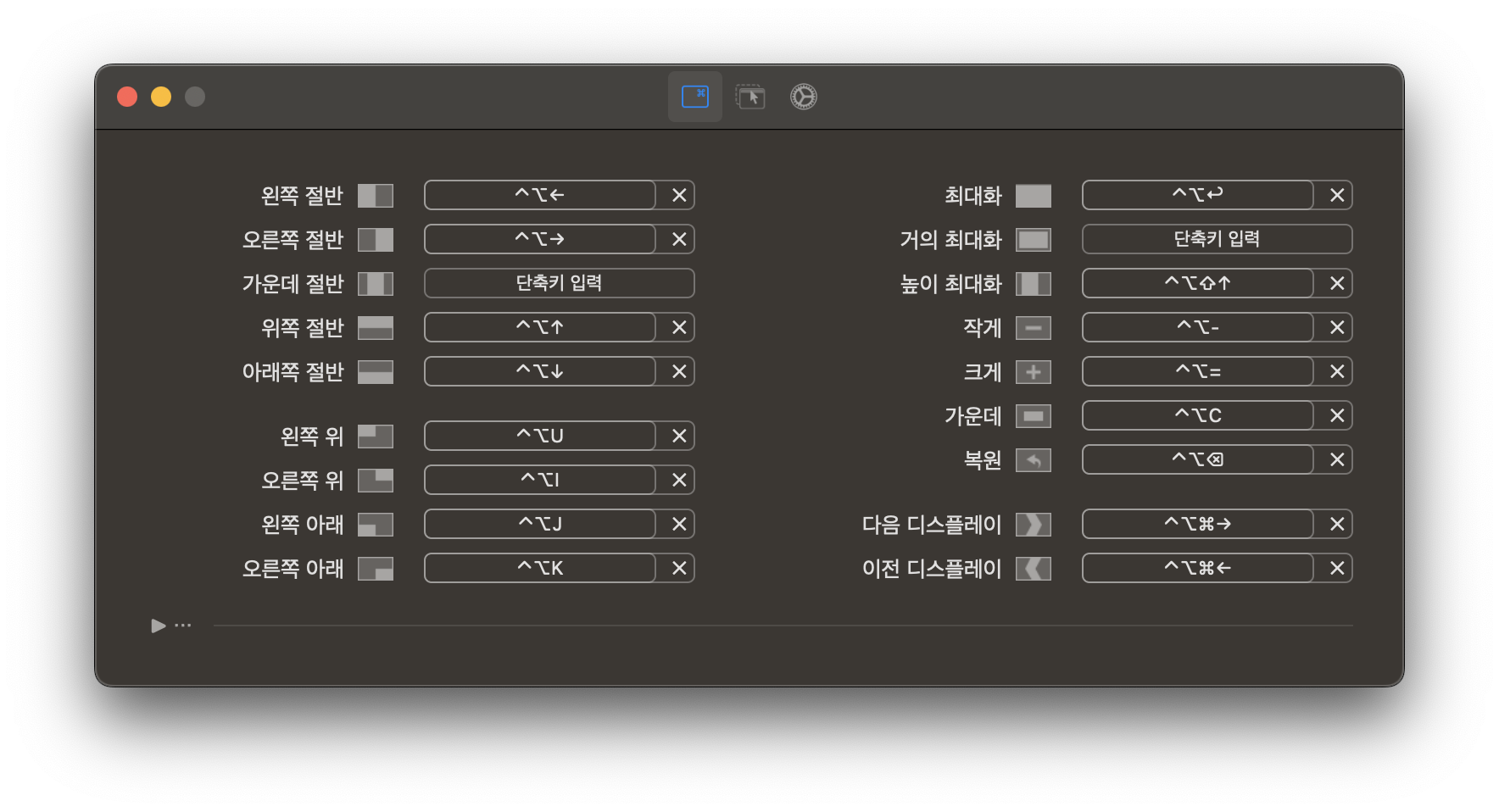Edit the 오른쪽 위 shortcut field
The width and height of the screenshot is (1499, 812).
pos(540,480)
